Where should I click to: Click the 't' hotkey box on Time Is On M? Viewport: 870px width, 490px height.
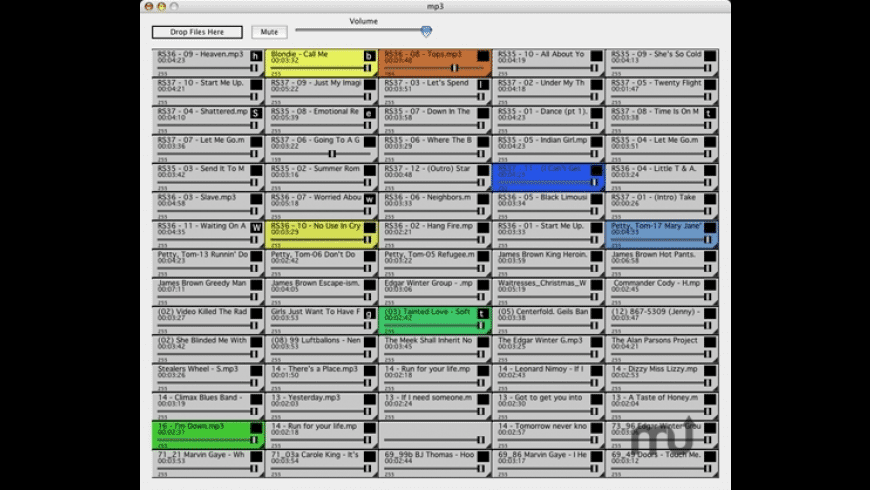(x=710, y=113)
